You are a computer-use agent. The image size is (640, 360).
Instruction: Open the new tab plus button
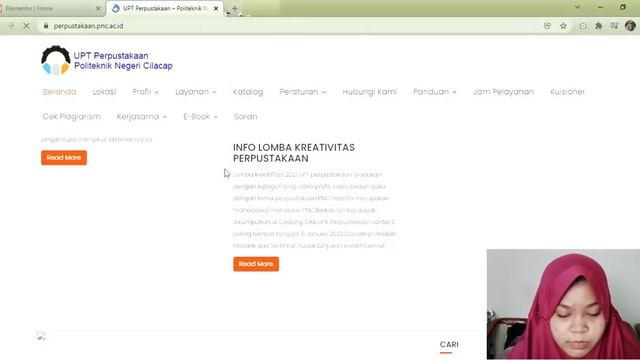[x=235, y=8]
